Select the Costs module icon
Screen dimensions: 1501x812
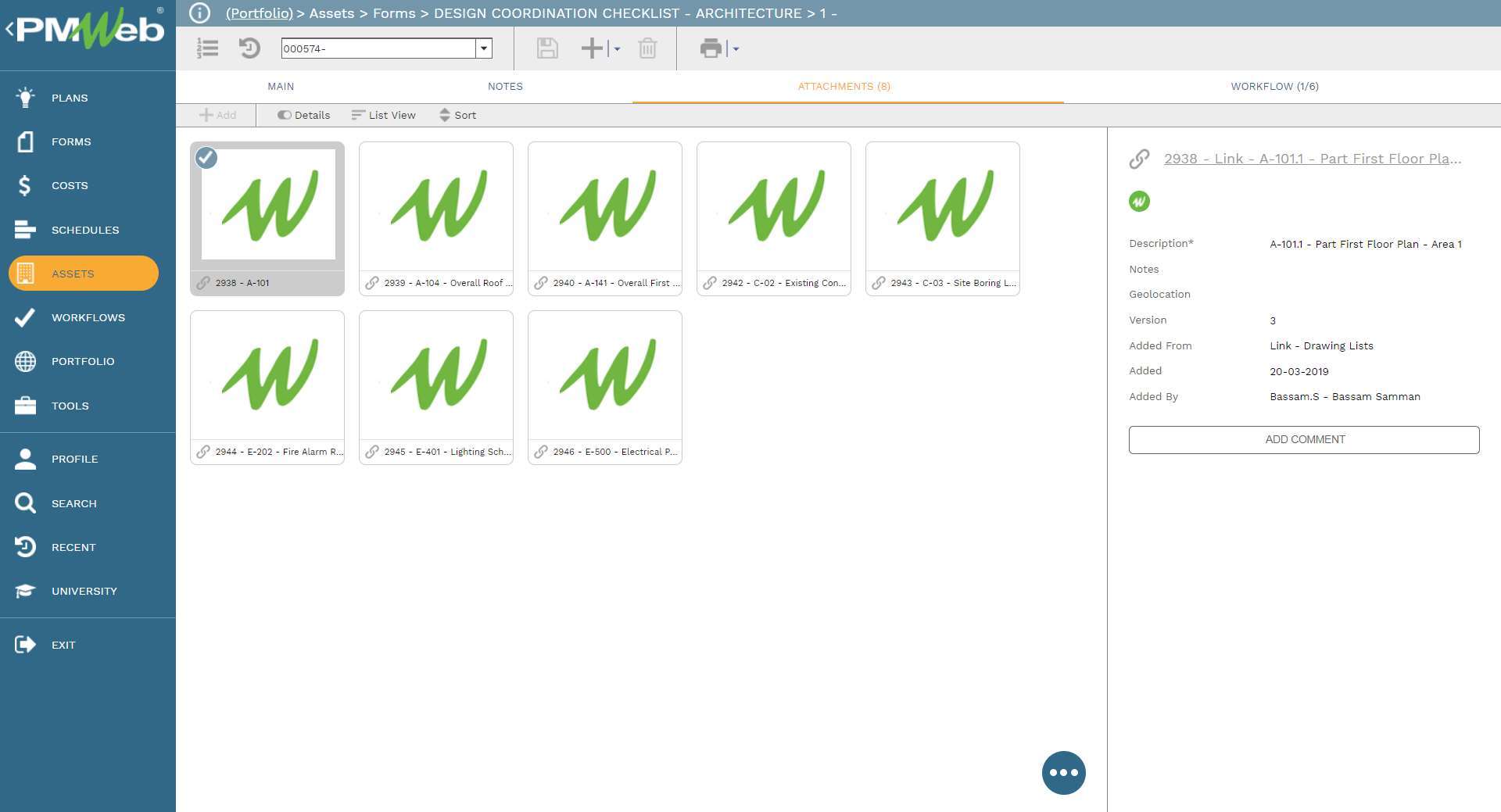pos(24,185)
